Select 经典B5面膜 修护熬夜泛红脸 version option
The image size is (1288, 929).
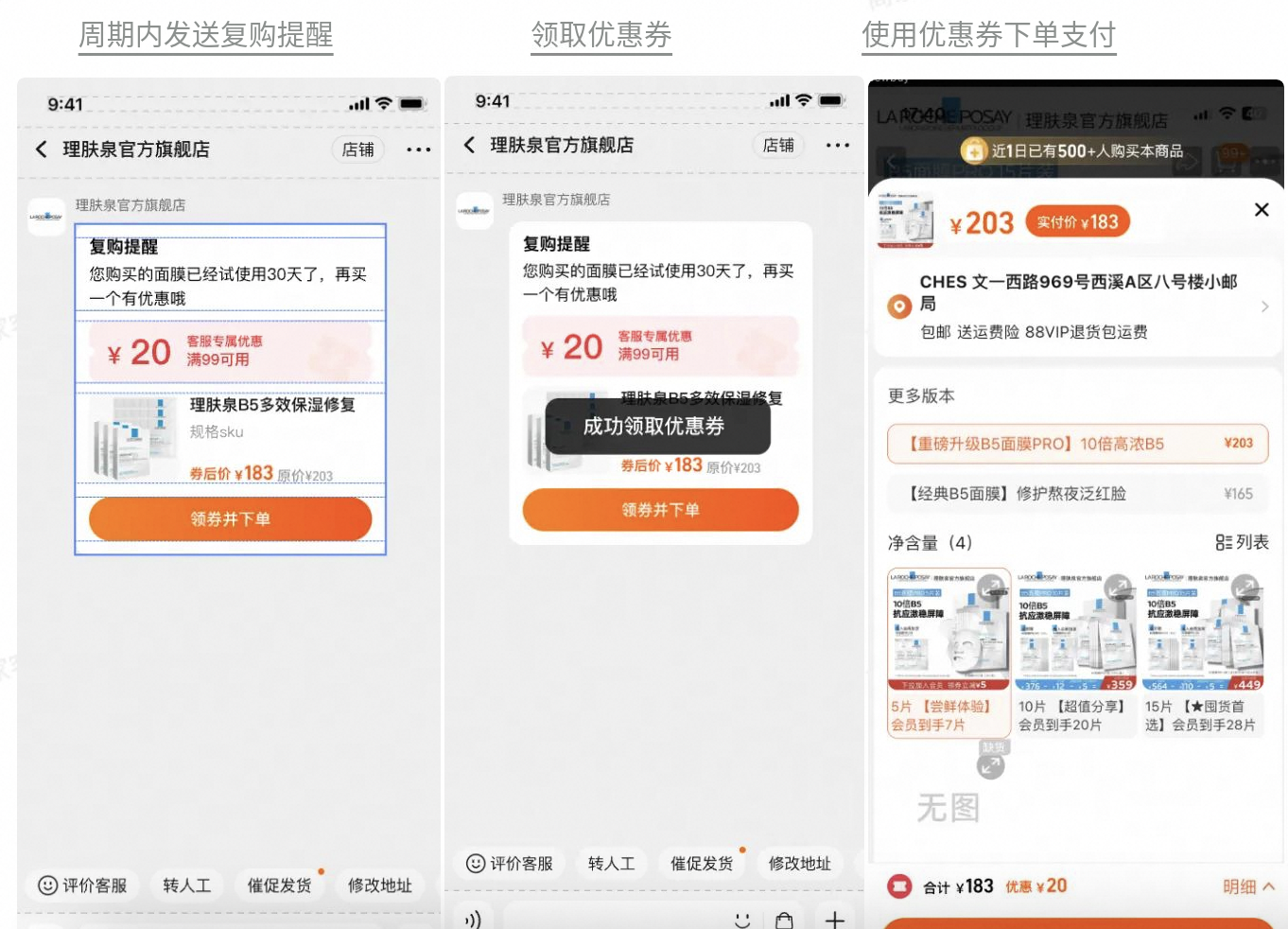pos(1077,494)
